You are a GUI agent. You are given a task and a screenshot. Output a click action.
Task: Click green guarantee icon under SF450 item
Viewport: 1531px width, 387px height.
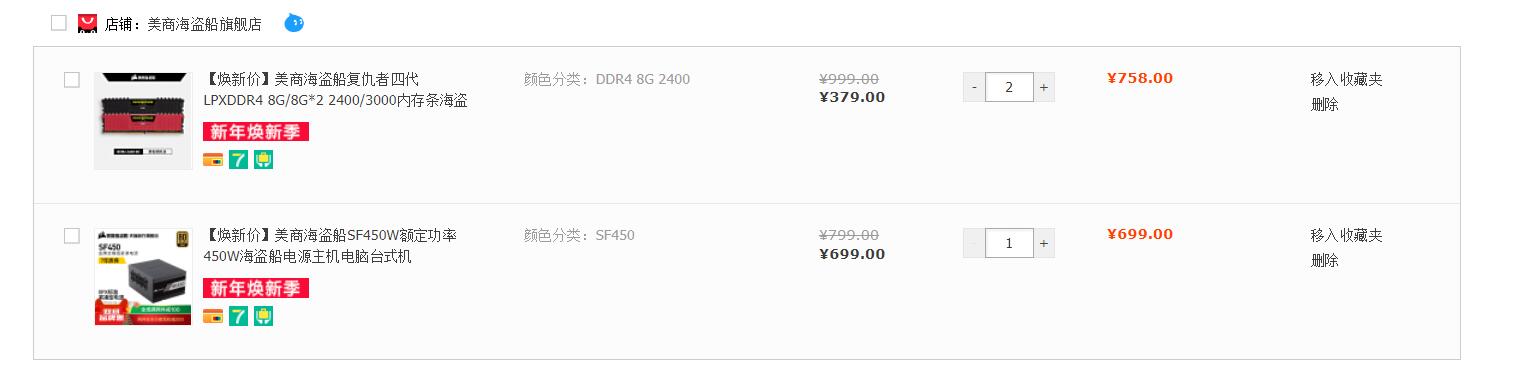[263, 316]
